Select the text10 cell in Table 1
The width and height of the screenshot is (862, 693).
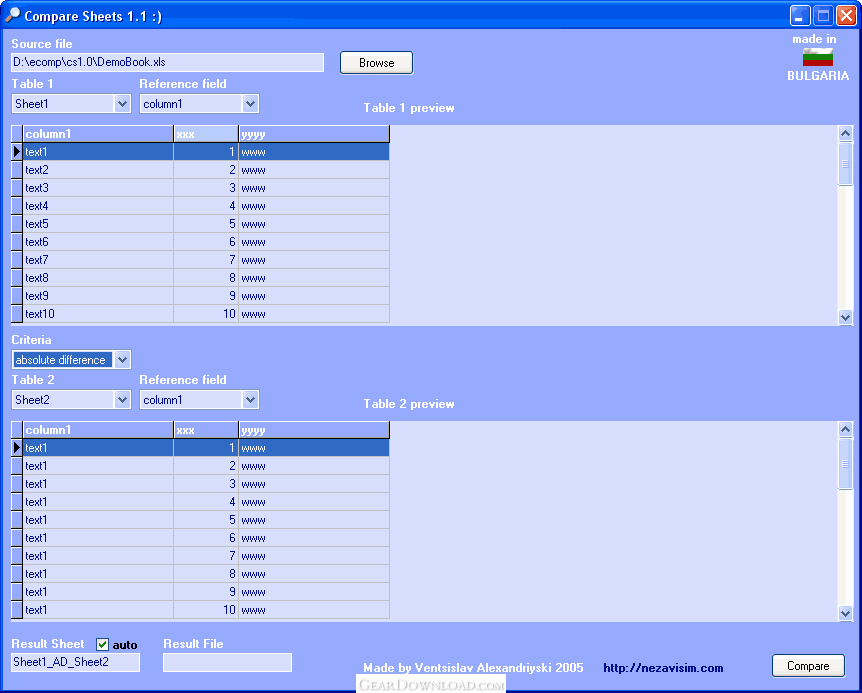(98, 314)
